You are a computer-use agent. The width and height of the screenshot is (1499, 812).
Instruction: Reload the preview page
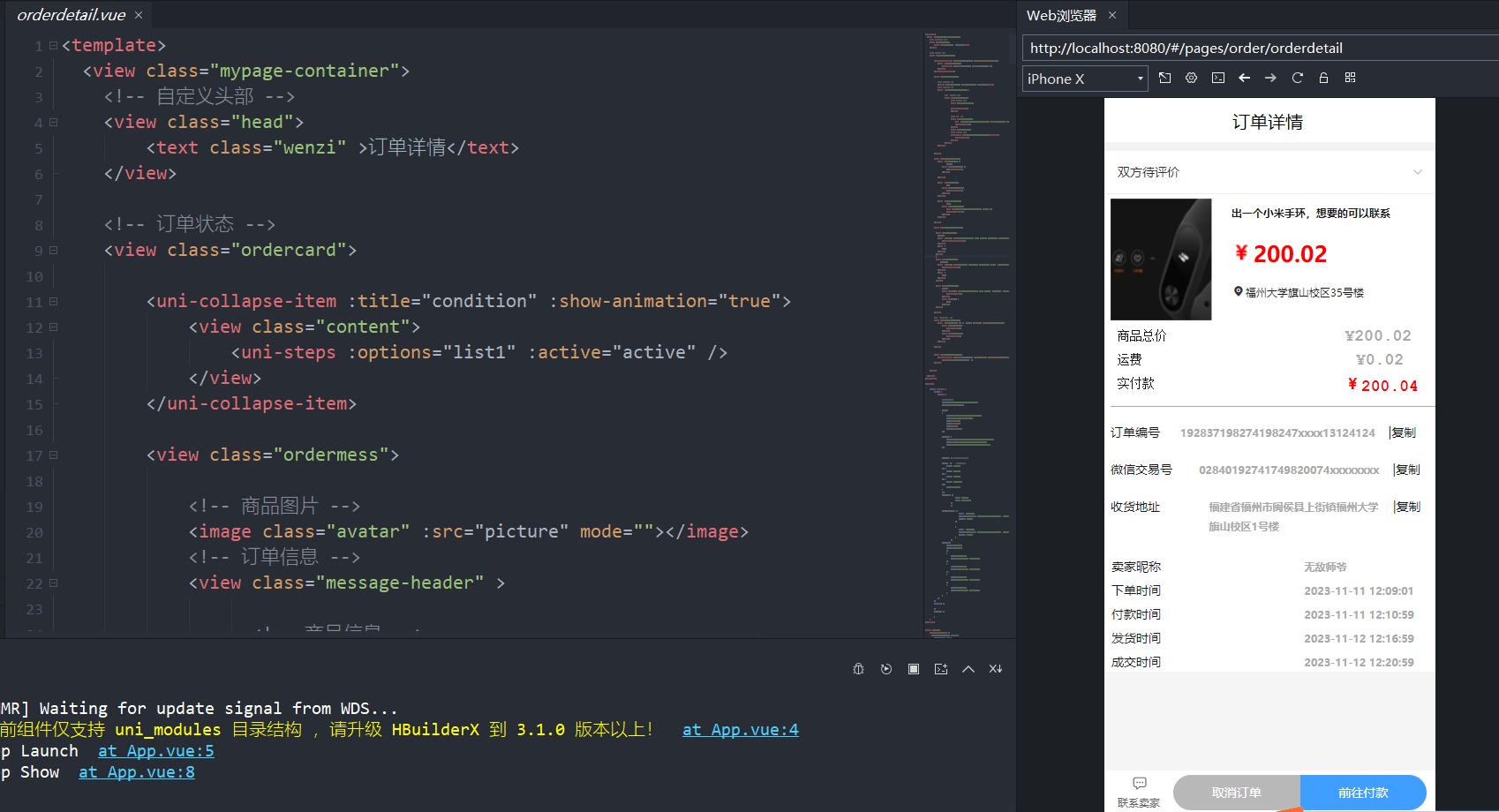1298,78
